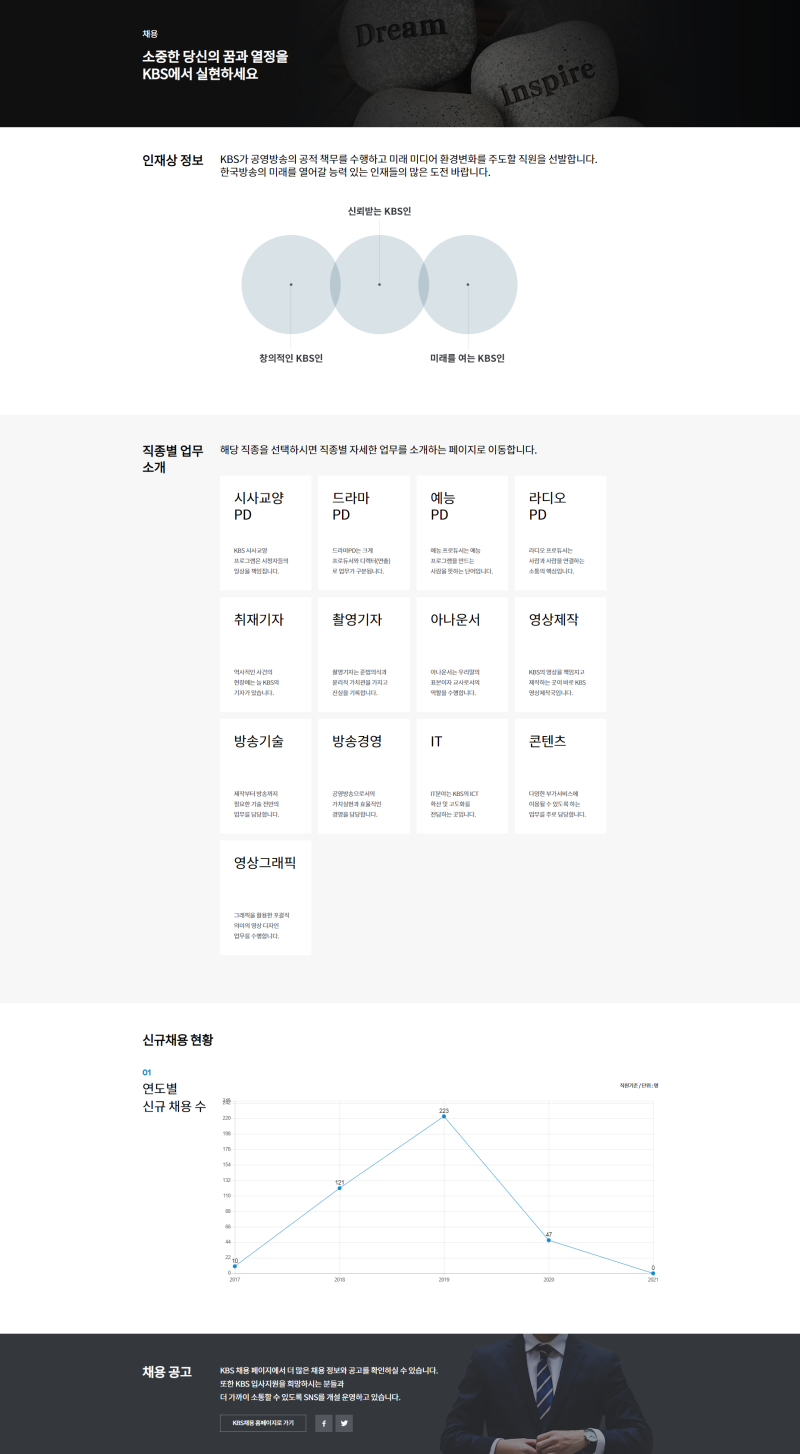
Task: Open the KBS Facebook page icon
Action: (323, 1423)
